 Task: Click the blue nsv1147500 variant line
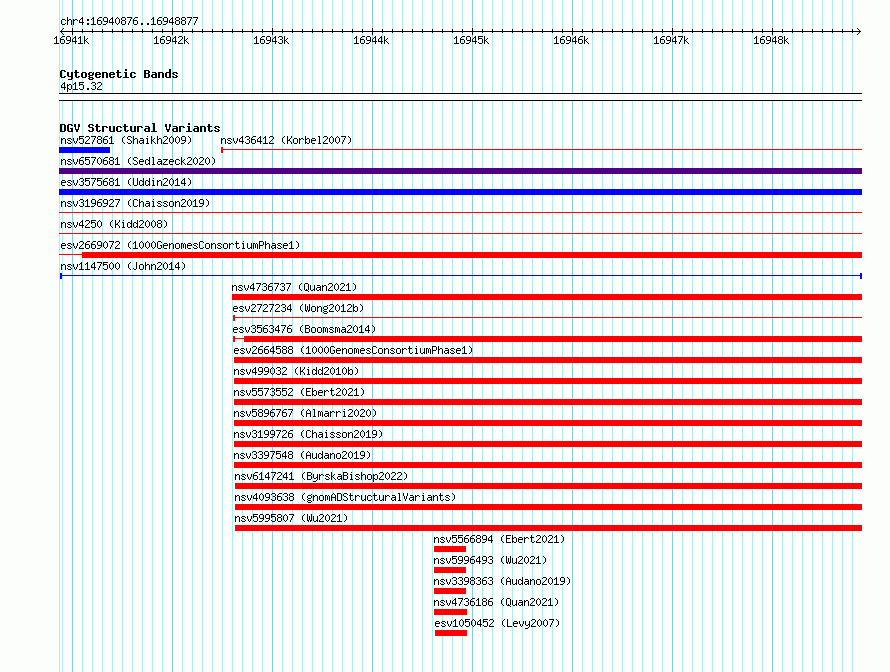[x=461, y=276]
